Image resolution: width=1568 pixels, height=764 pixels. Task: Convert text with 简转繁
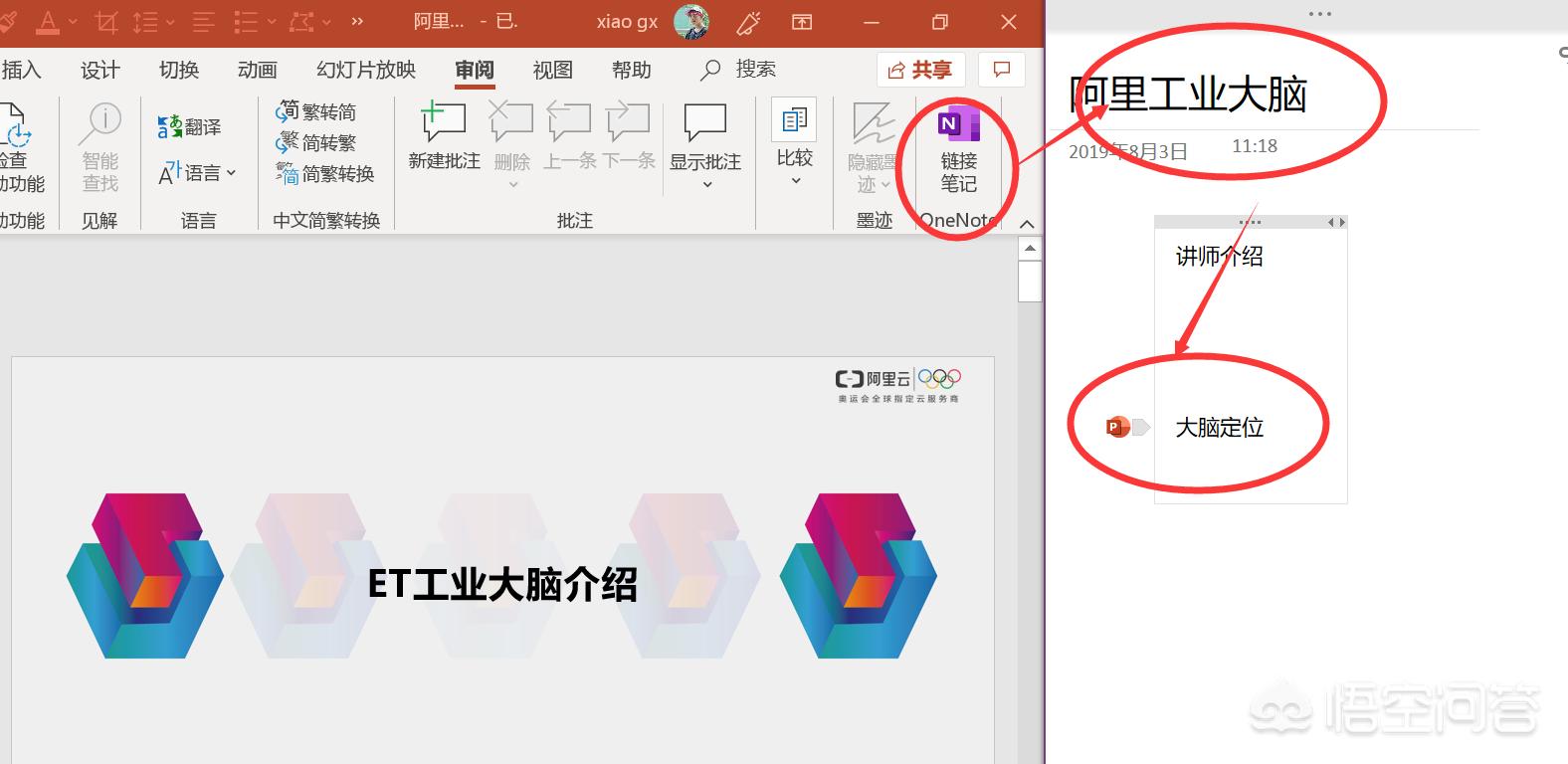[315, 142]
